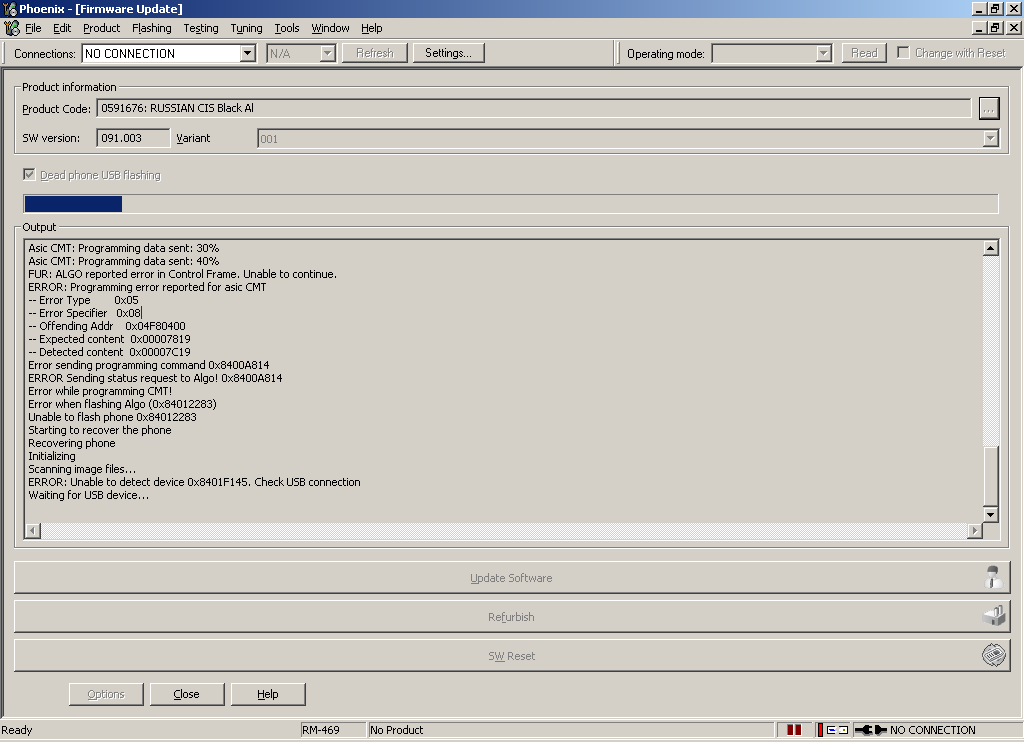Image resolution: width=1024 pixels, height=742 pixels.
Task: Click the Product Code browse ellipsis button
Action: coord(989,108)
